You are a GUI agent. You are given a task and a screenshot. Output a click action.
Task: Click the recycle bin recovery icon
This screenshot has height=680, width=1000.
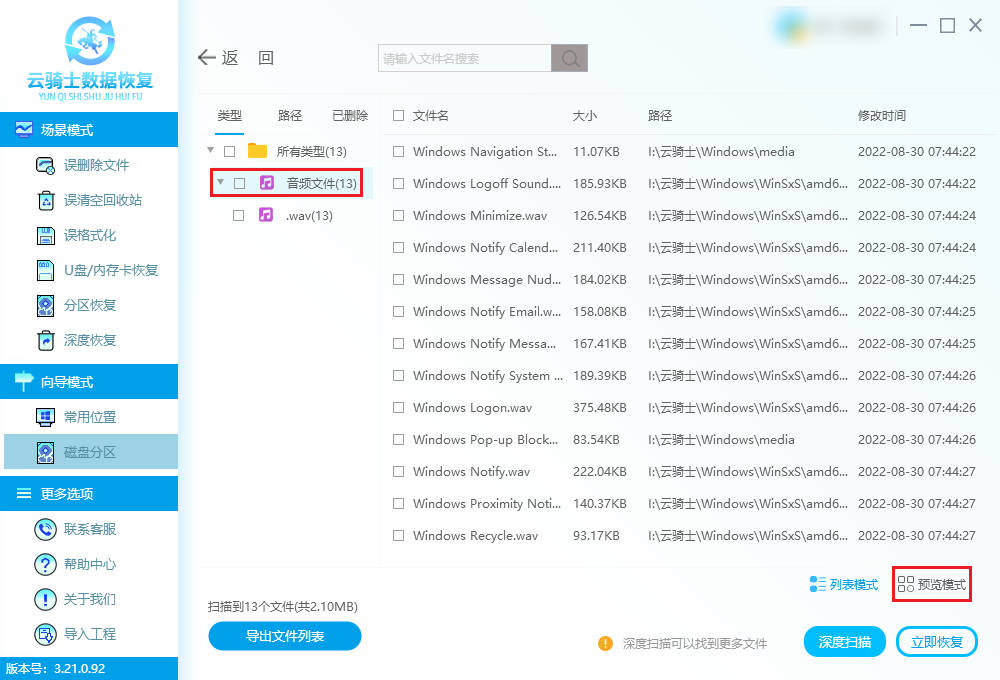(45, 200)
